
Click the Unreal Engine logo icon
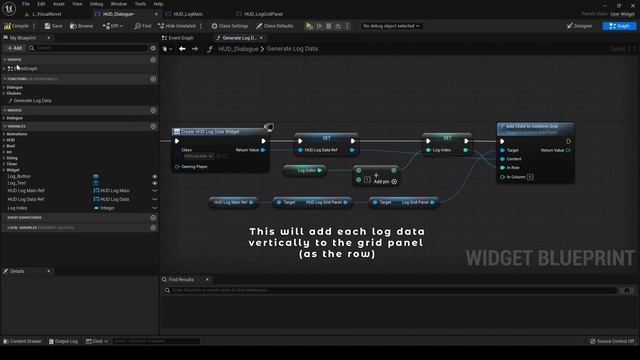tap(9, 8)
